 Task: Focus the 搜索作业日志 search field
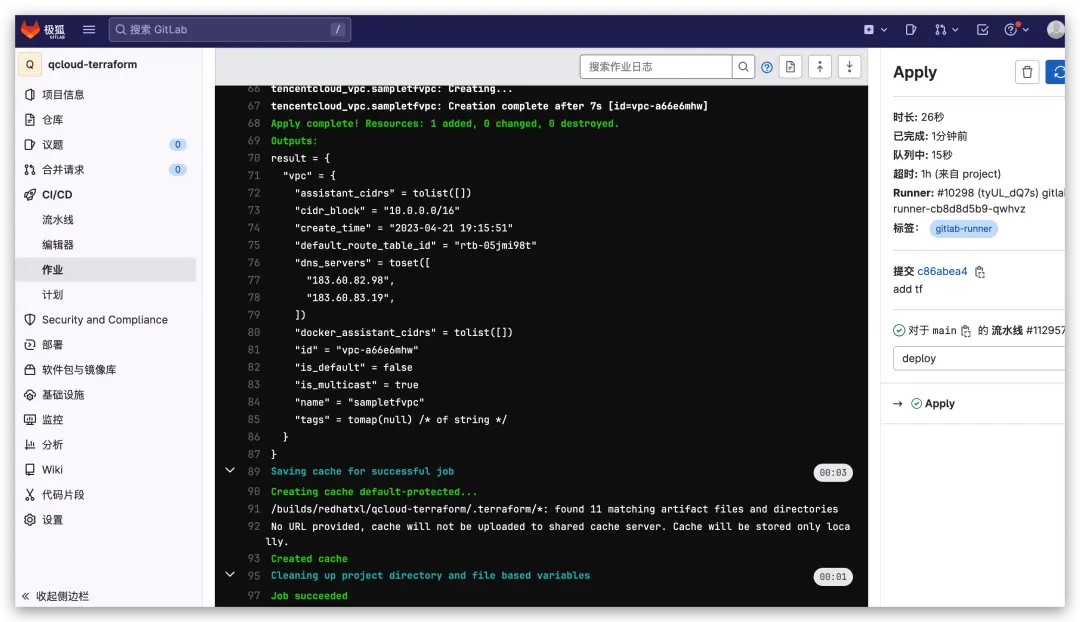(x=657, y=67)
